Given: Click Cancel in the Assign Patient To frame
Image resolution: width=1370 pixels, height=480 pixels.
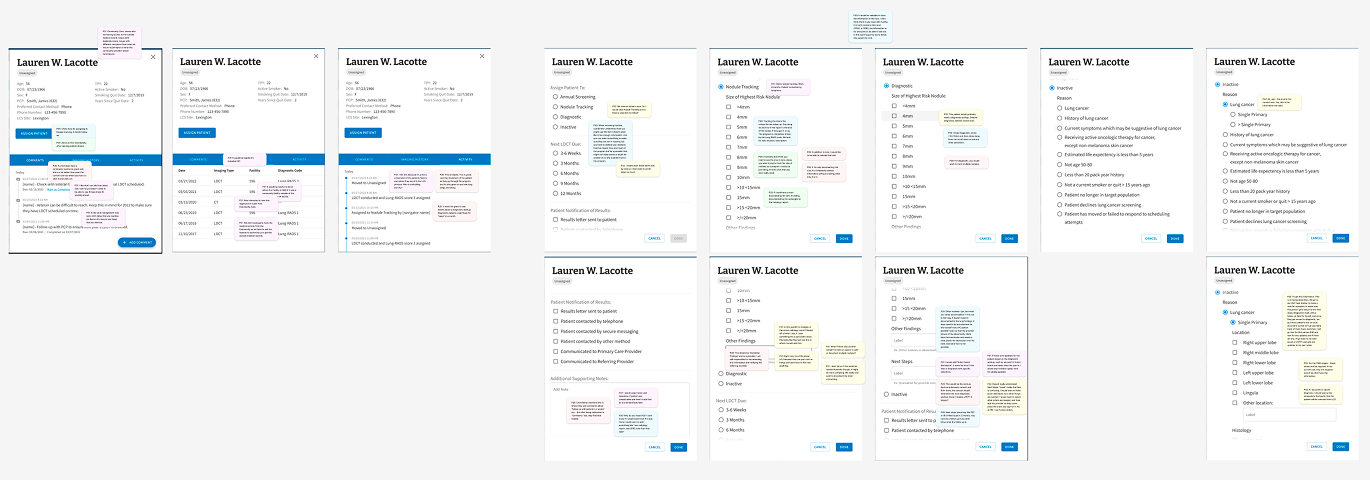Looking at the screenshot, I should click(654, 238).
